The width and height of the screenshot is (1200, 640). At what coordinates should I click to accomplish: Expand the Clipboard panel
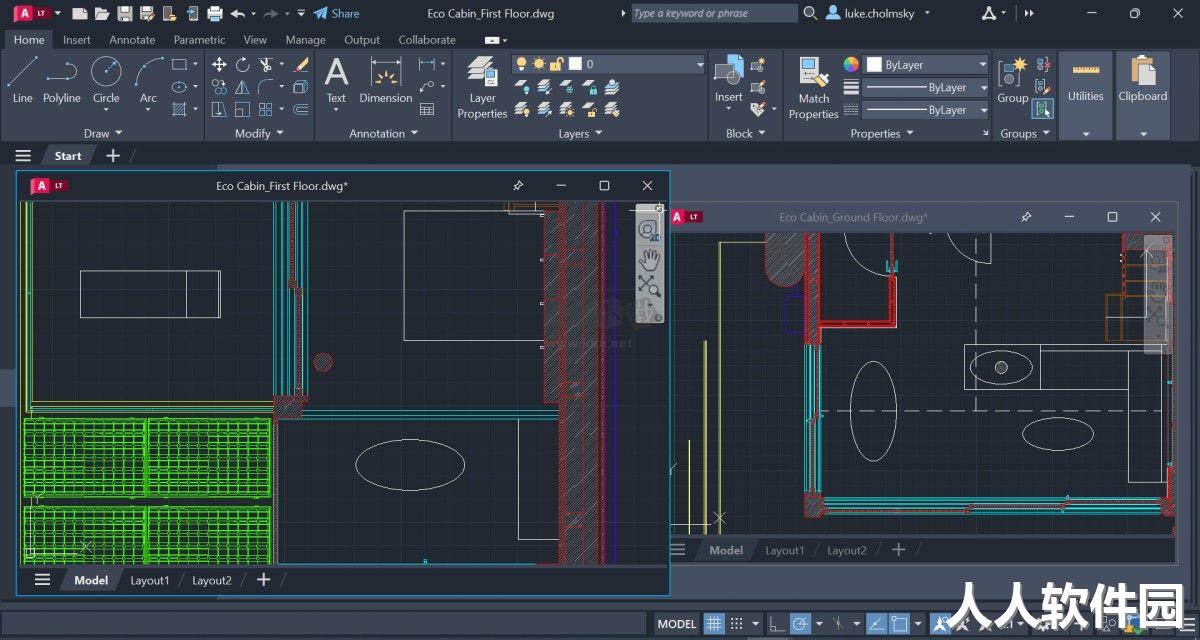[x=1143, y=133]
